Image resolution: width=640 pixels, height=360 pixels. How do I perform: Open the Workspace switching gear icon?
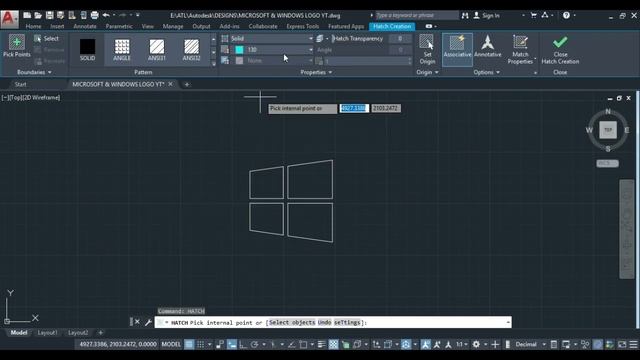click(476, 344)
